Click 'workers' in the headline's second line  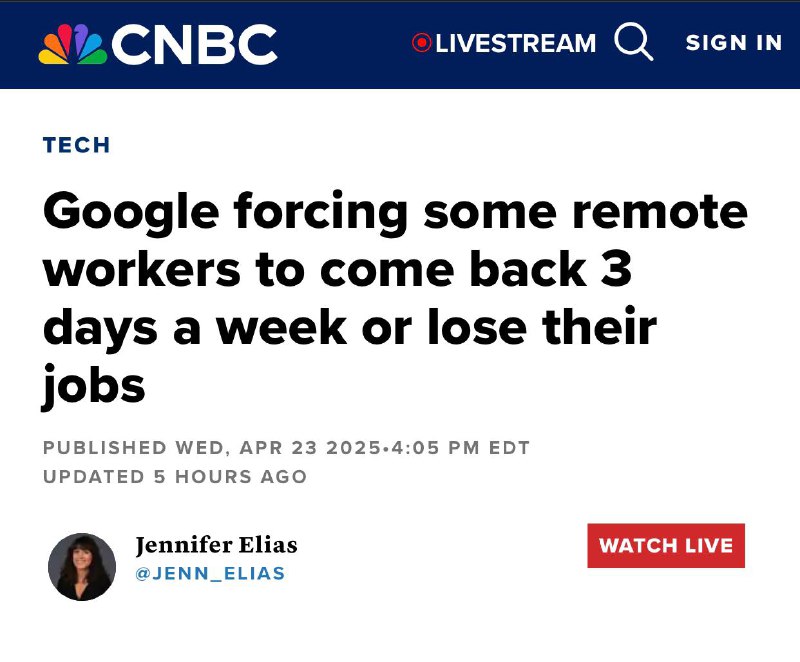[x=142, y=269]
